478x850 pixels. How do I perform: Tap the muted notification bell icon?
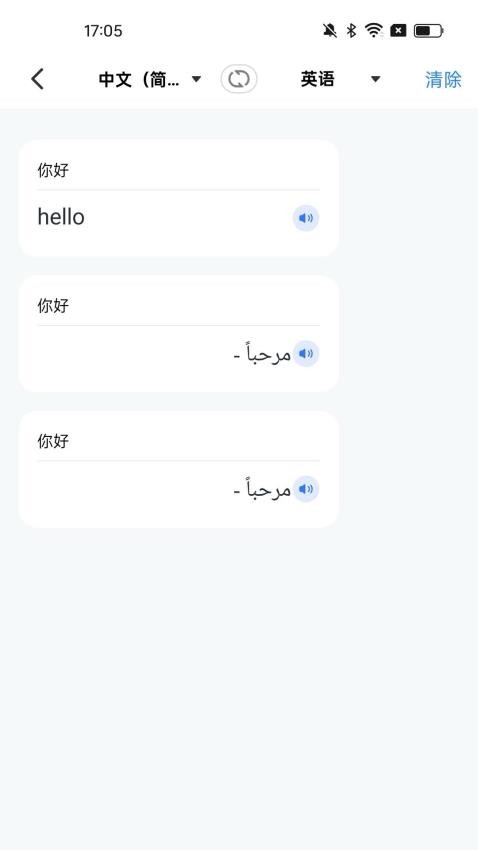(330, 30)
